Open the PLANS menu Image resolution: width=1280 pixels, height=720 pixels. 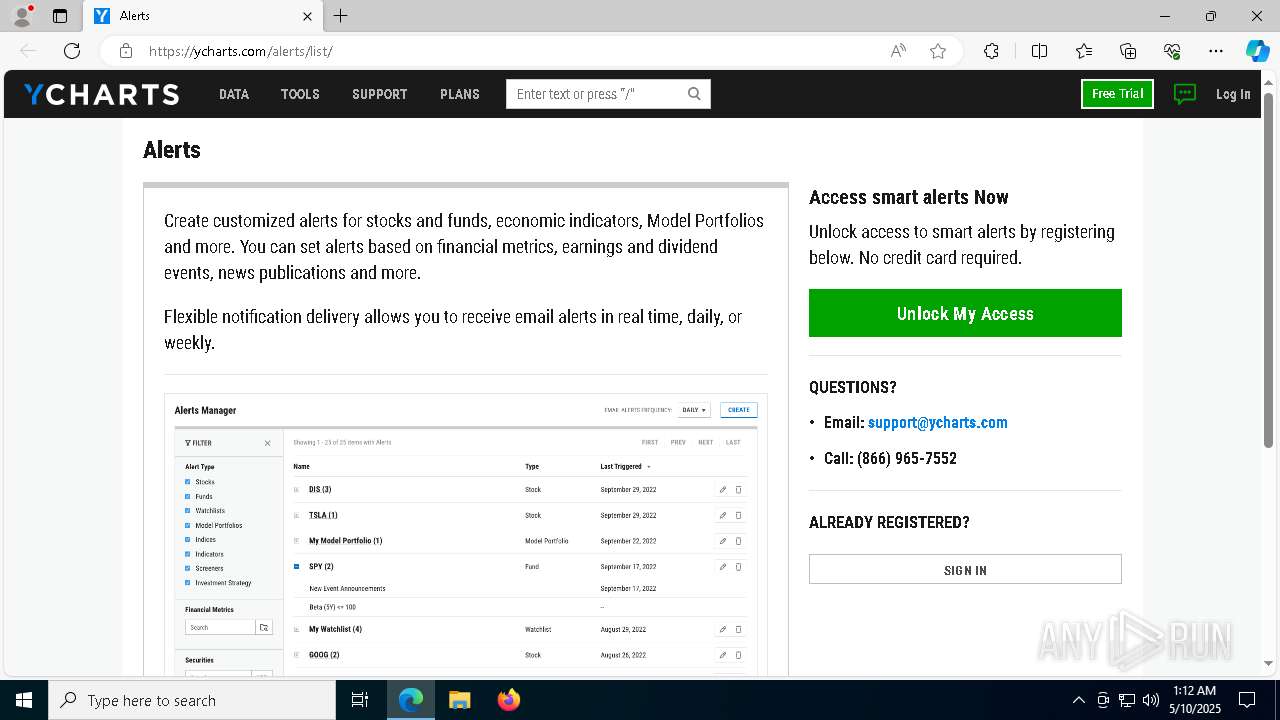(x=460, y=94)
